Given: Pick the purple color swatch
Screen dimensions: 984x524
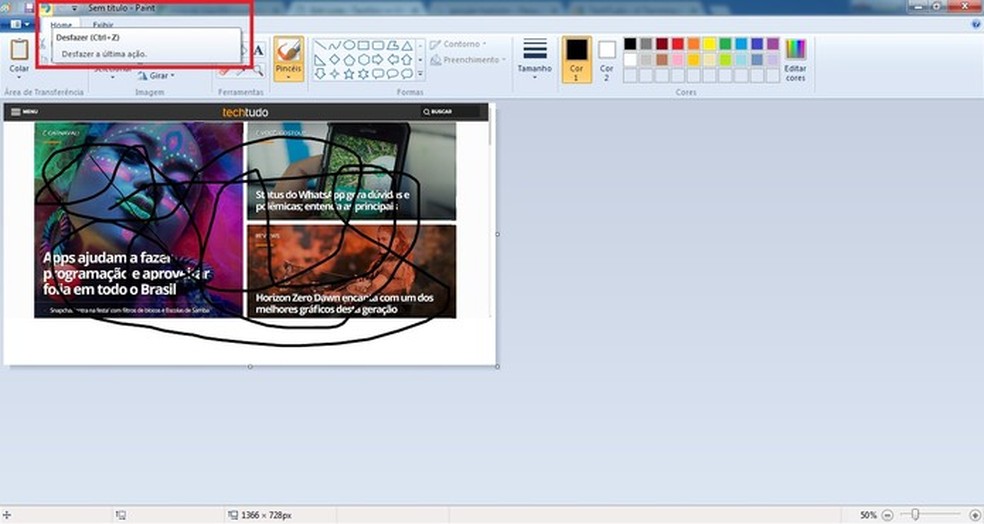Looking at the screenshot, I should pos(773,44).
